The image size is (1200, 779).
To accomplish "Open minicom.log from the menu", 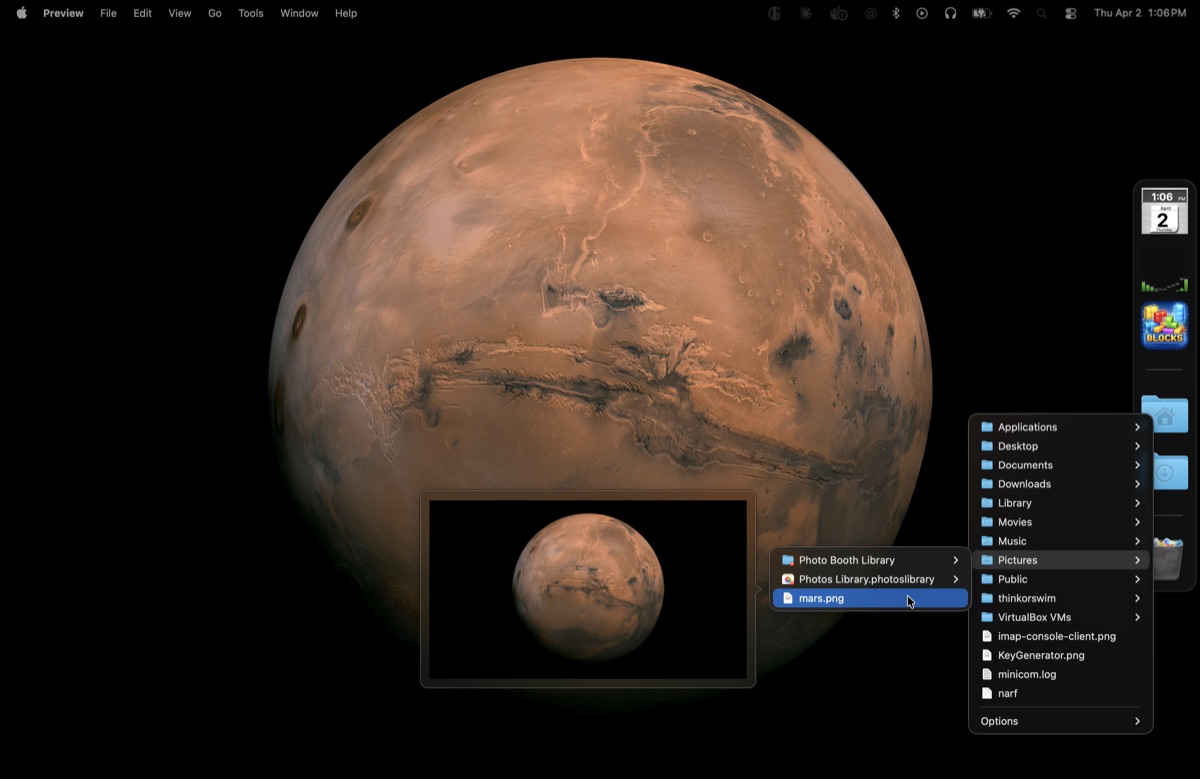I will [x=1060, y=674].
